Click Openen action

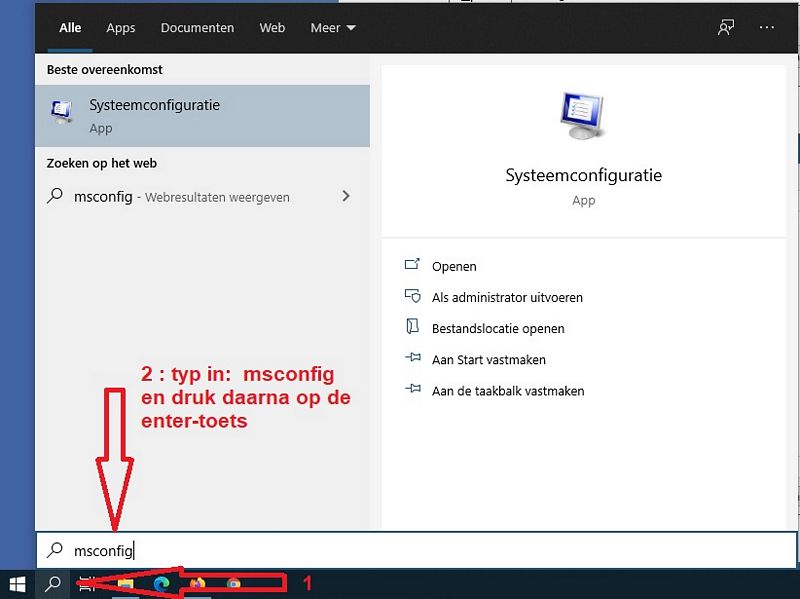[454, 266]
